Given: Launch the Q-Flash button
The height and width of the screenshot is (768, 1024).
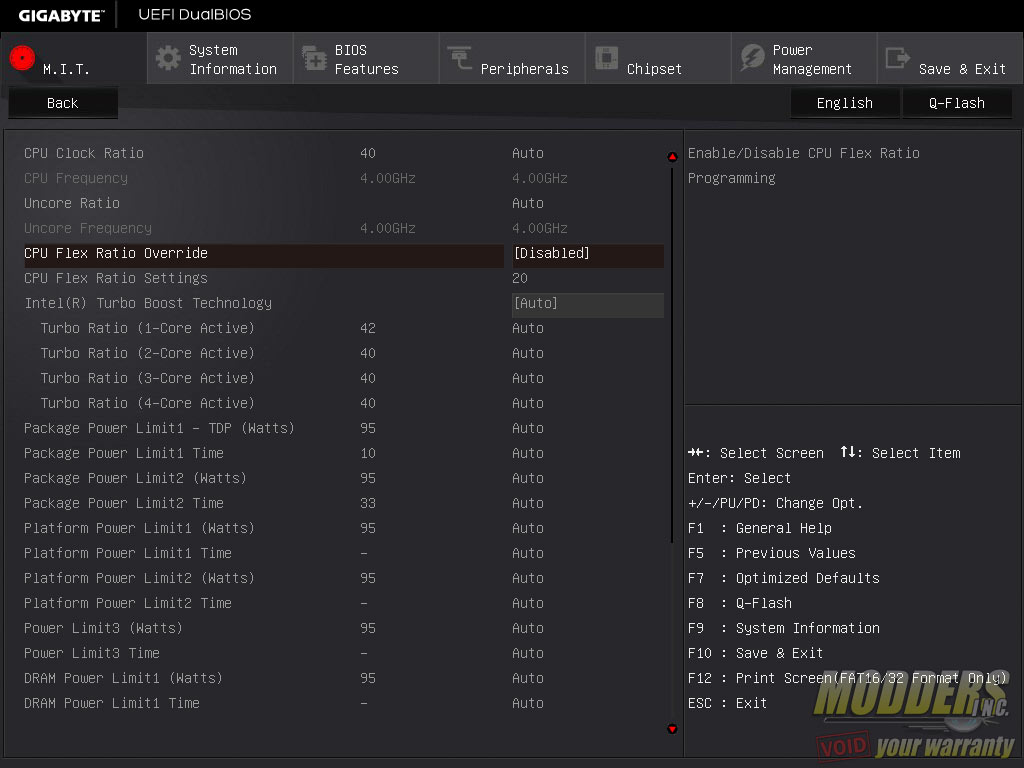Looking at the screenshot, I should pyautogui.click(x=957, y=103).
